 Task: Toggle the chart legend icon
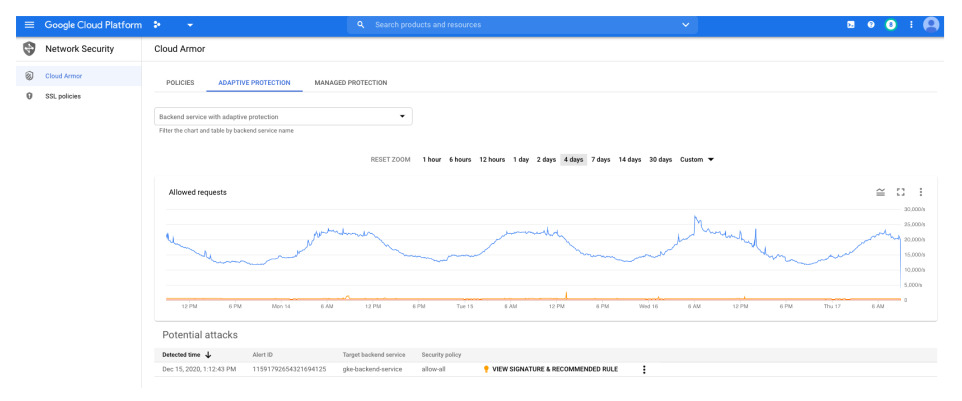(880, 192)
